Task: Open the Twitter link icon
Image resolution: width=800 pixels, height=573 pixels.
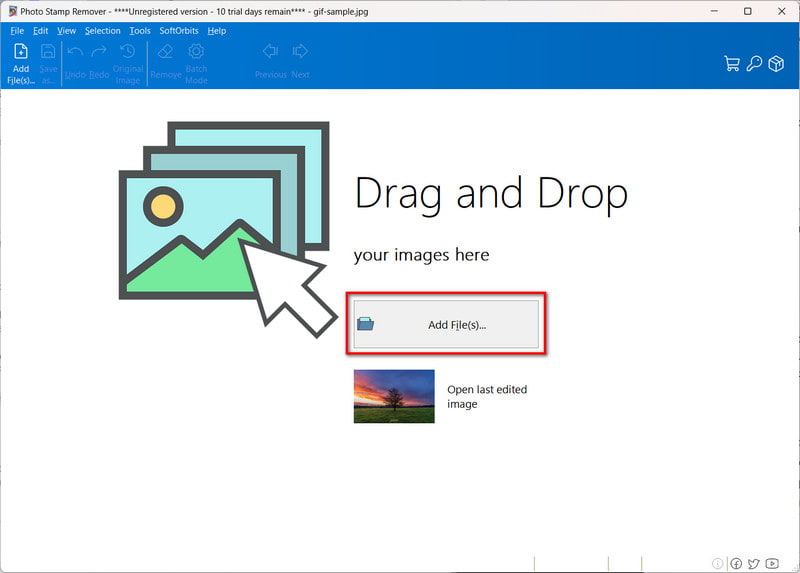Action: (x=754, y=563)
